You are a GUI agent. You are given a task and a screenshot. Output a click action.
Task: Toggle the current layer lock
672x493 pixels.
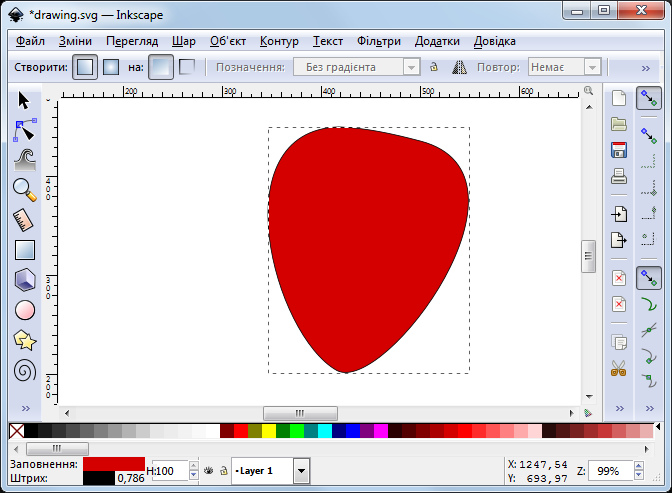(223, 470)
